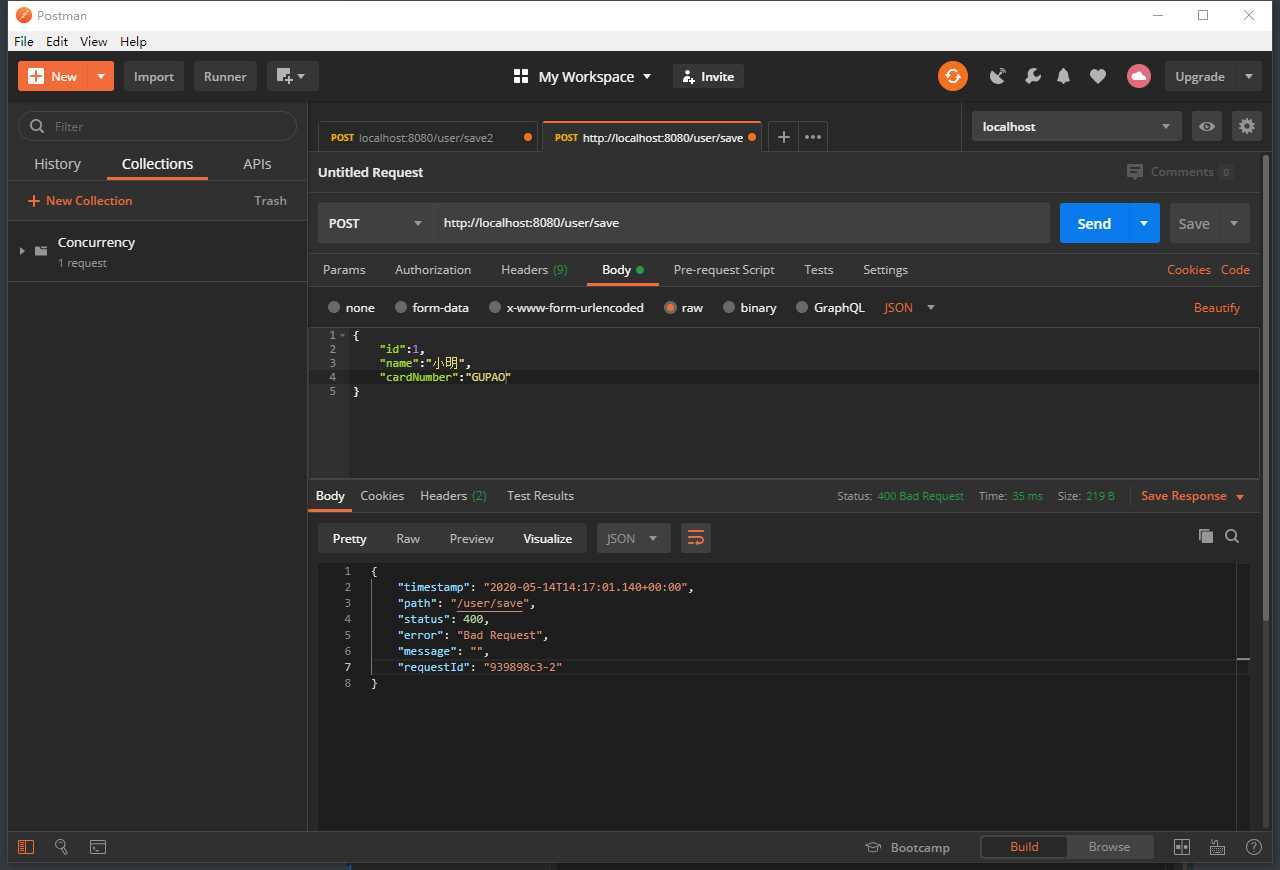Open the wrench settings icon in header
This screenshot has height=870, width=1280.
coord(1032,76)
